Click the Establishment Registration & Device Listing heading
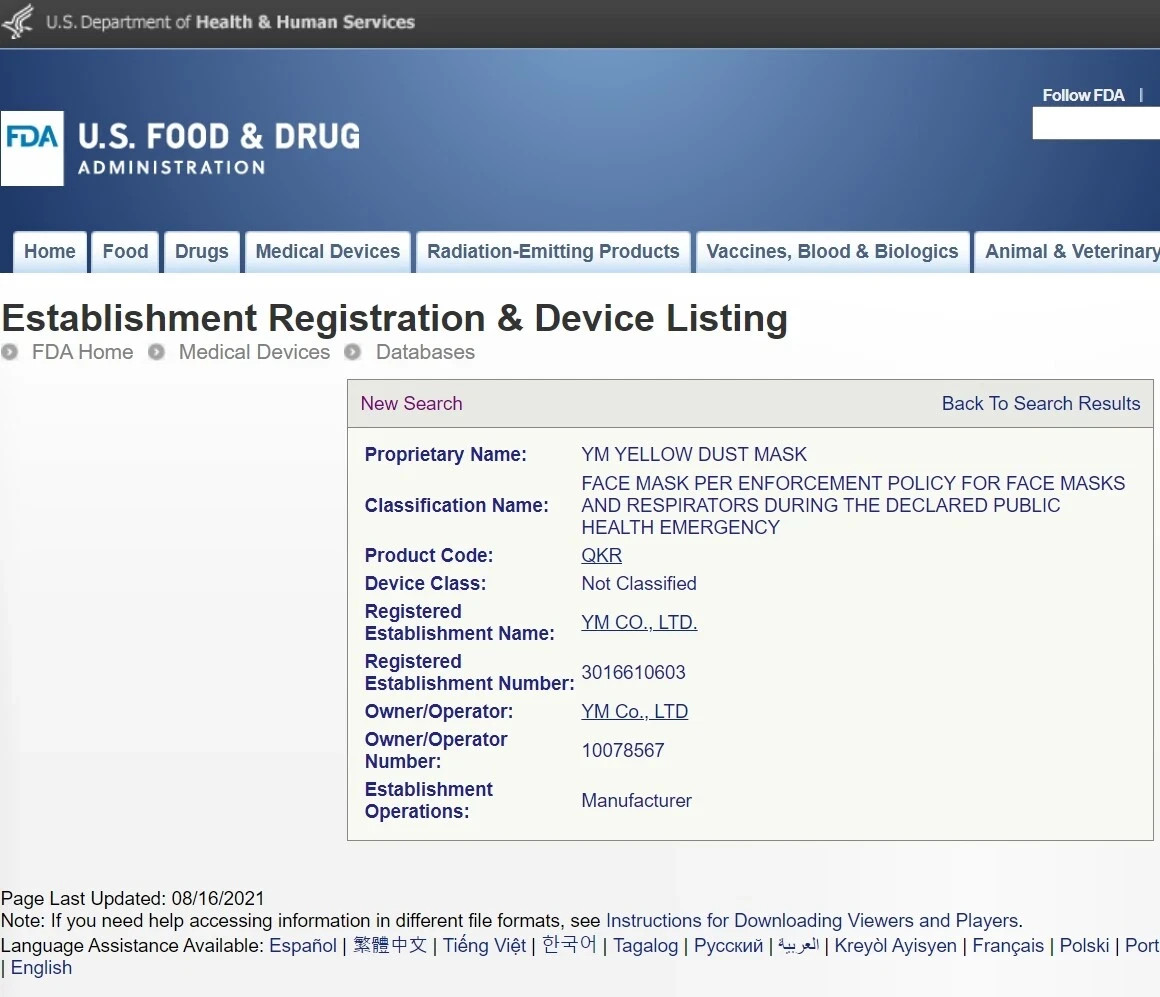 tap(395, 318)
